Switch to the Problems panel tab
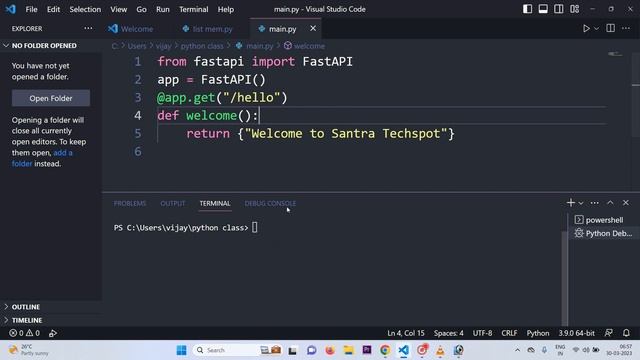Image resolution: width=640 pixels, height=360 pixels. click(x=130, y=203)
